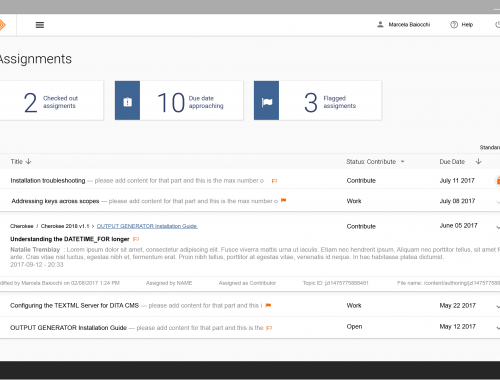The width and height of the screenshot is (500, 380).
Task: Expand the Addressing keys across scopes row chevron
Action: [498, 202]
